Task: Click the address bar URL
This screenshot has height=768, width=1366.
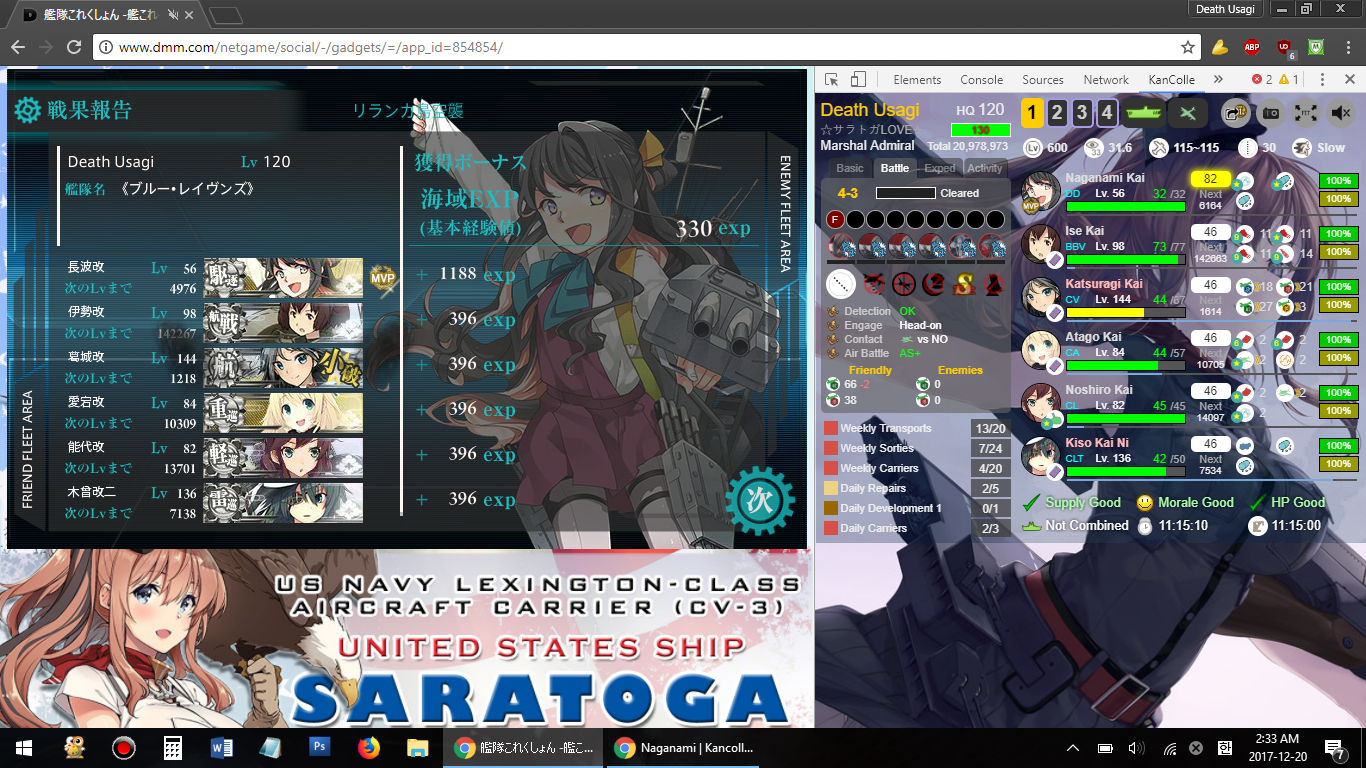Action: click(311, 47)
